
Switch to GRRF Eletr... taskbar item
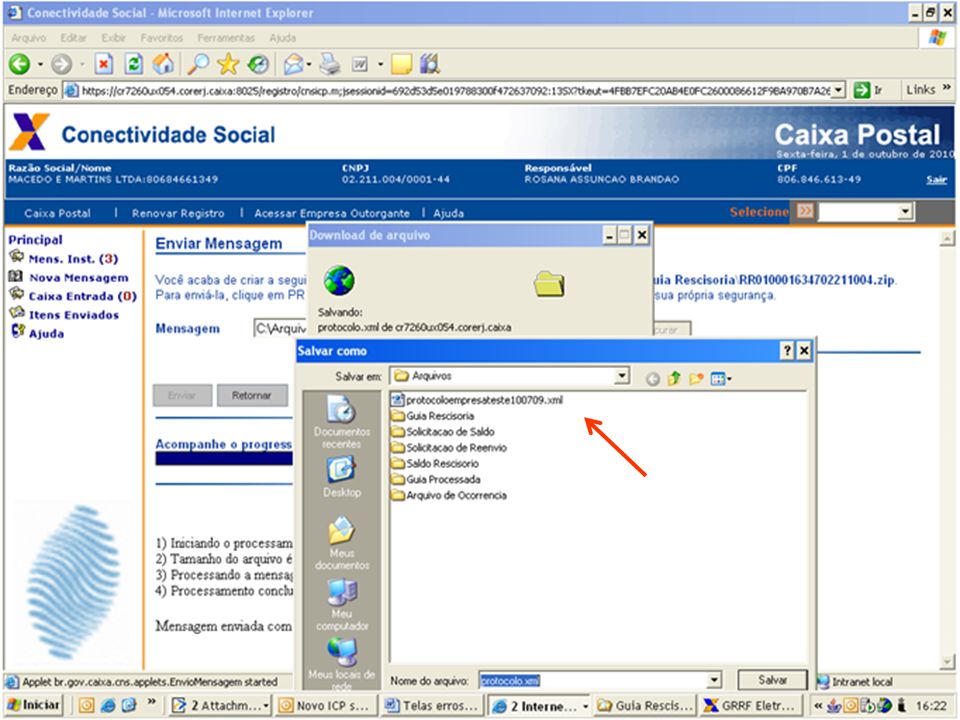pos(752,705)
